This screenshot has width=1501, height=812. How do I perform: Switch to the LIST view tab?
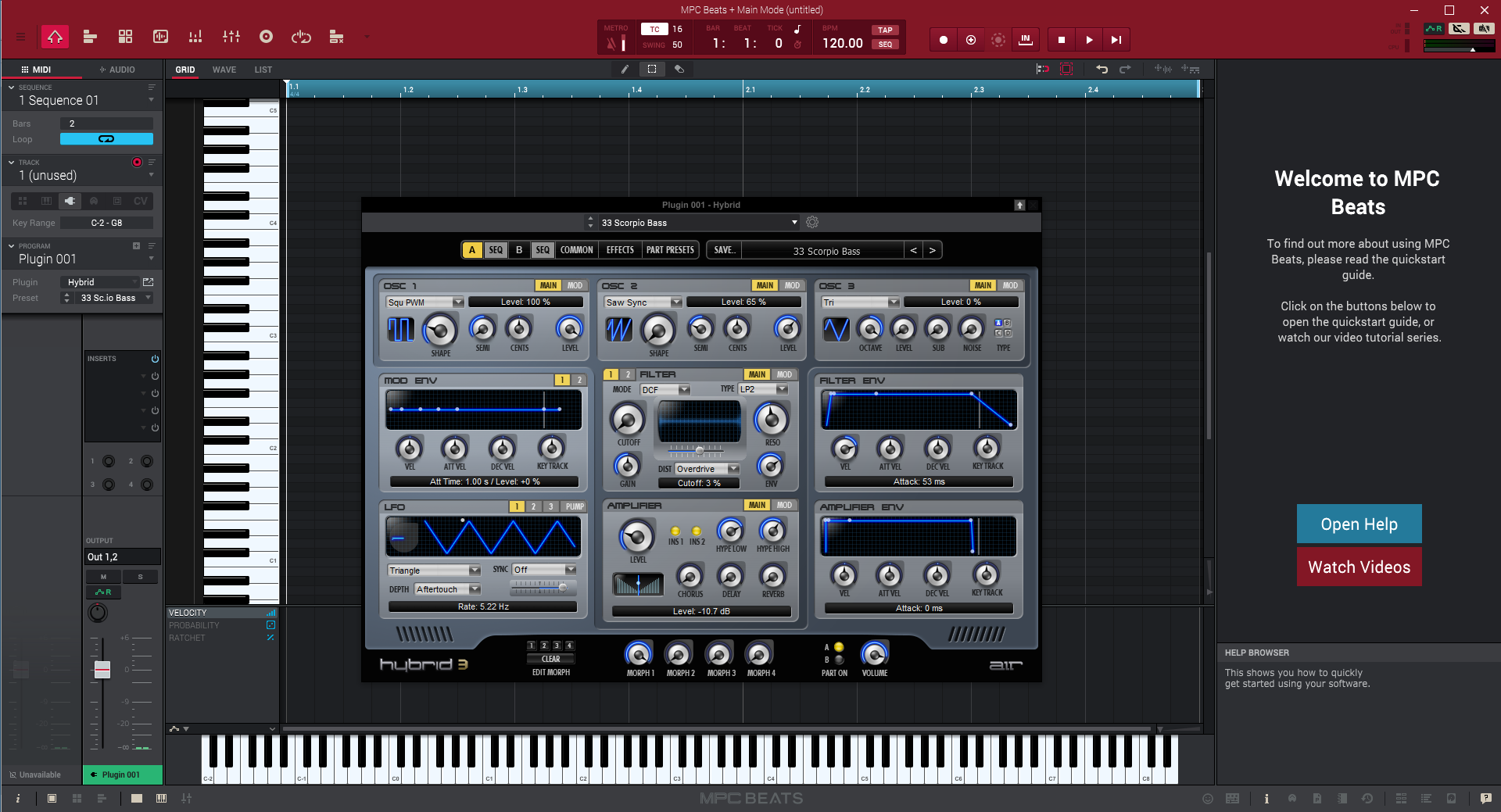tap(263, 70)
